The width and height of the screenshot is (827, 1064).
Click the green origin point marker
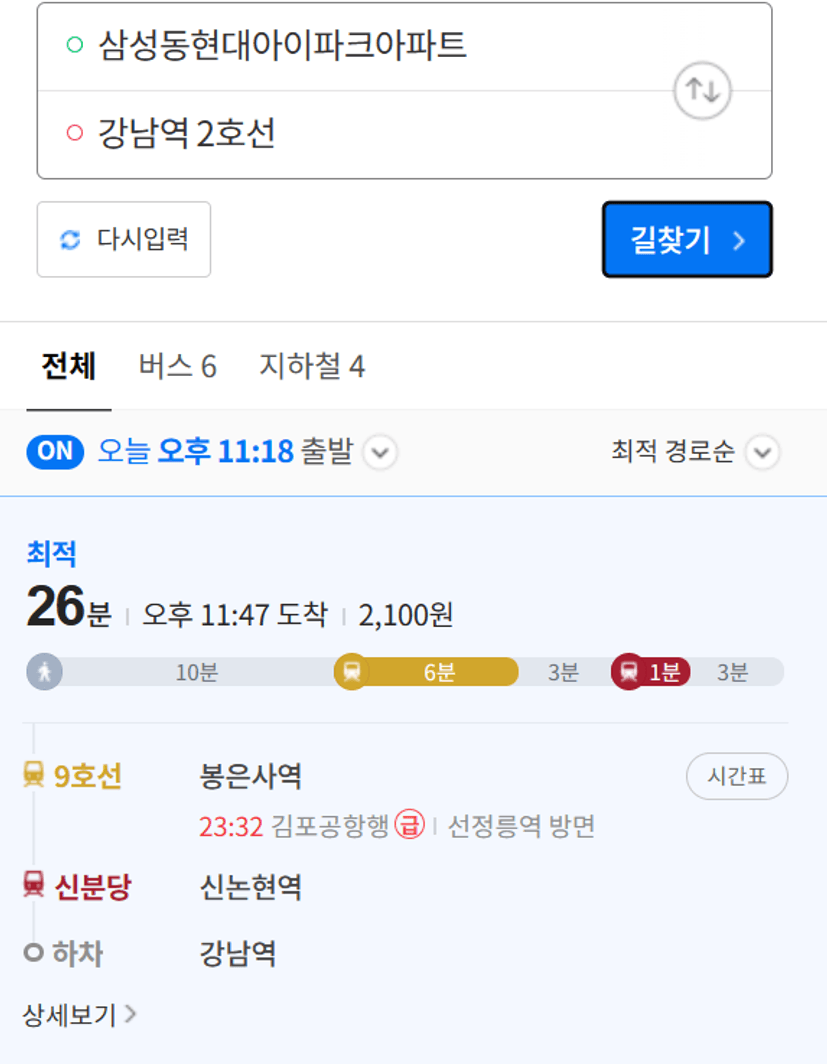coord(75,45)
